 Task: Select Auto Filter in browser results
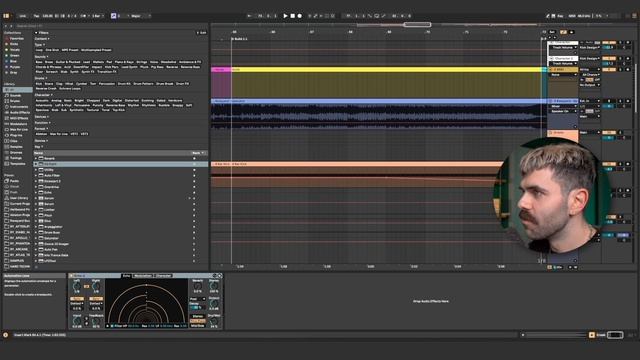click(52, 176)
